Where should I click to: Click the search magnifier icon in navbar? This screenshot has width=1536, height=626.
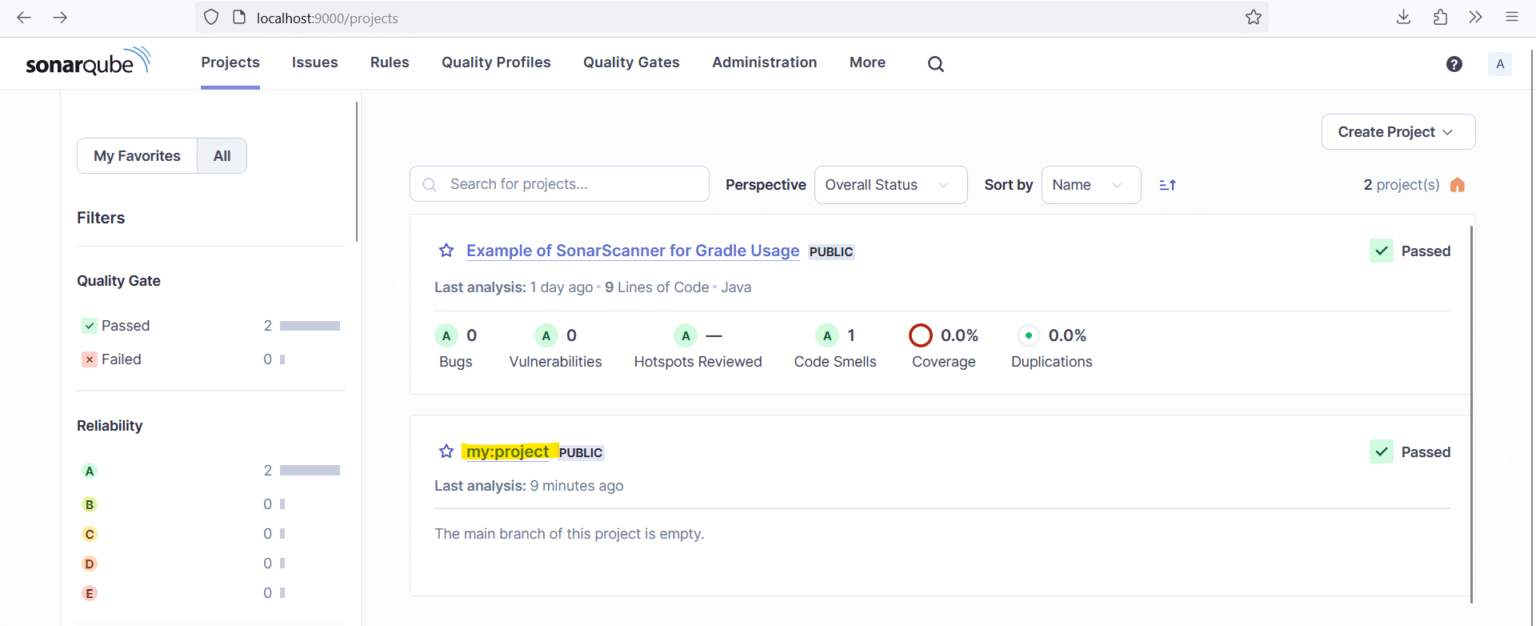tap(935, 63)
